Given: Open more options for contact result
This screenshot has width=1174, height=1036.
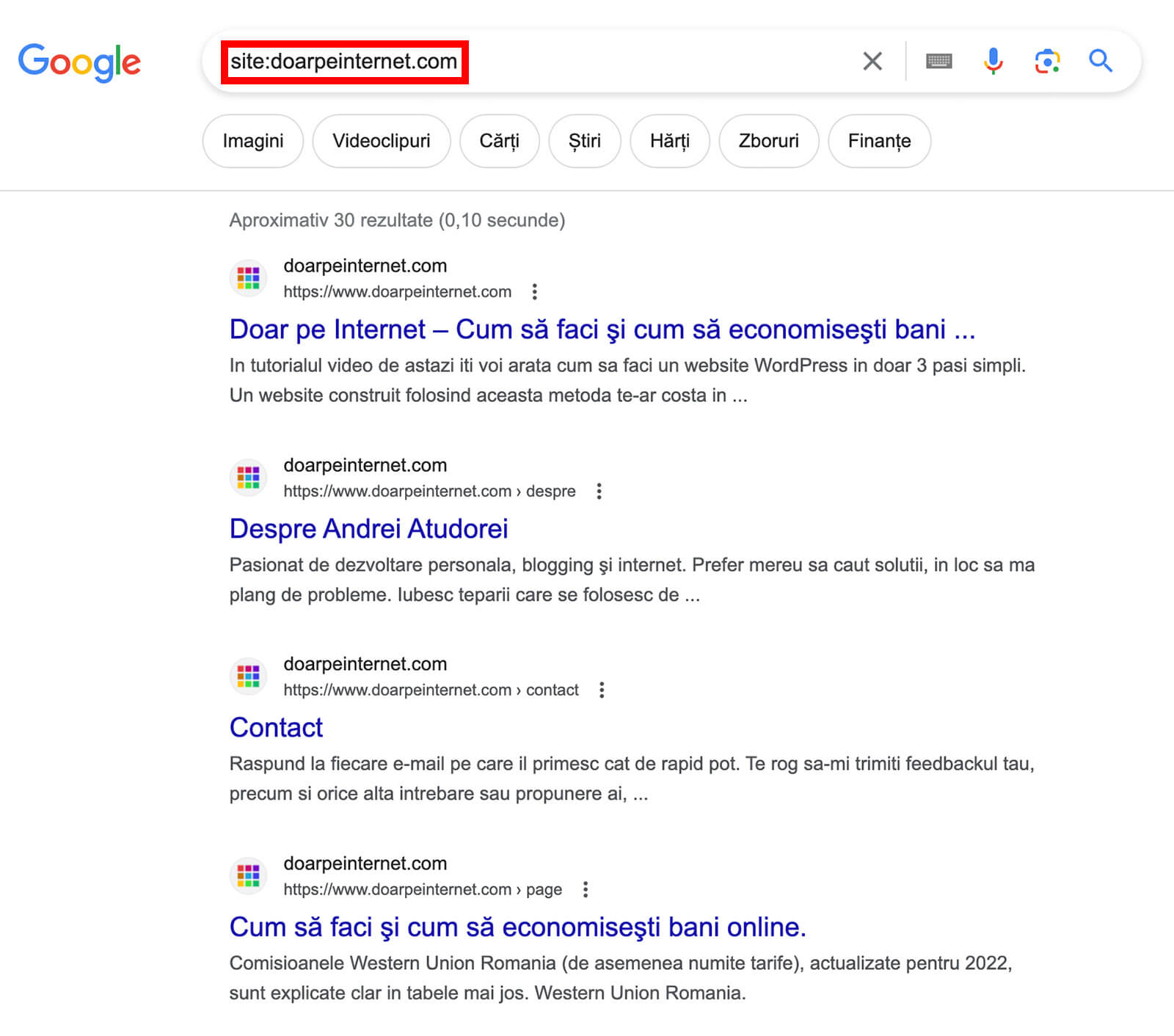Looking at the screenshot, I should click(x=602, y=690).
